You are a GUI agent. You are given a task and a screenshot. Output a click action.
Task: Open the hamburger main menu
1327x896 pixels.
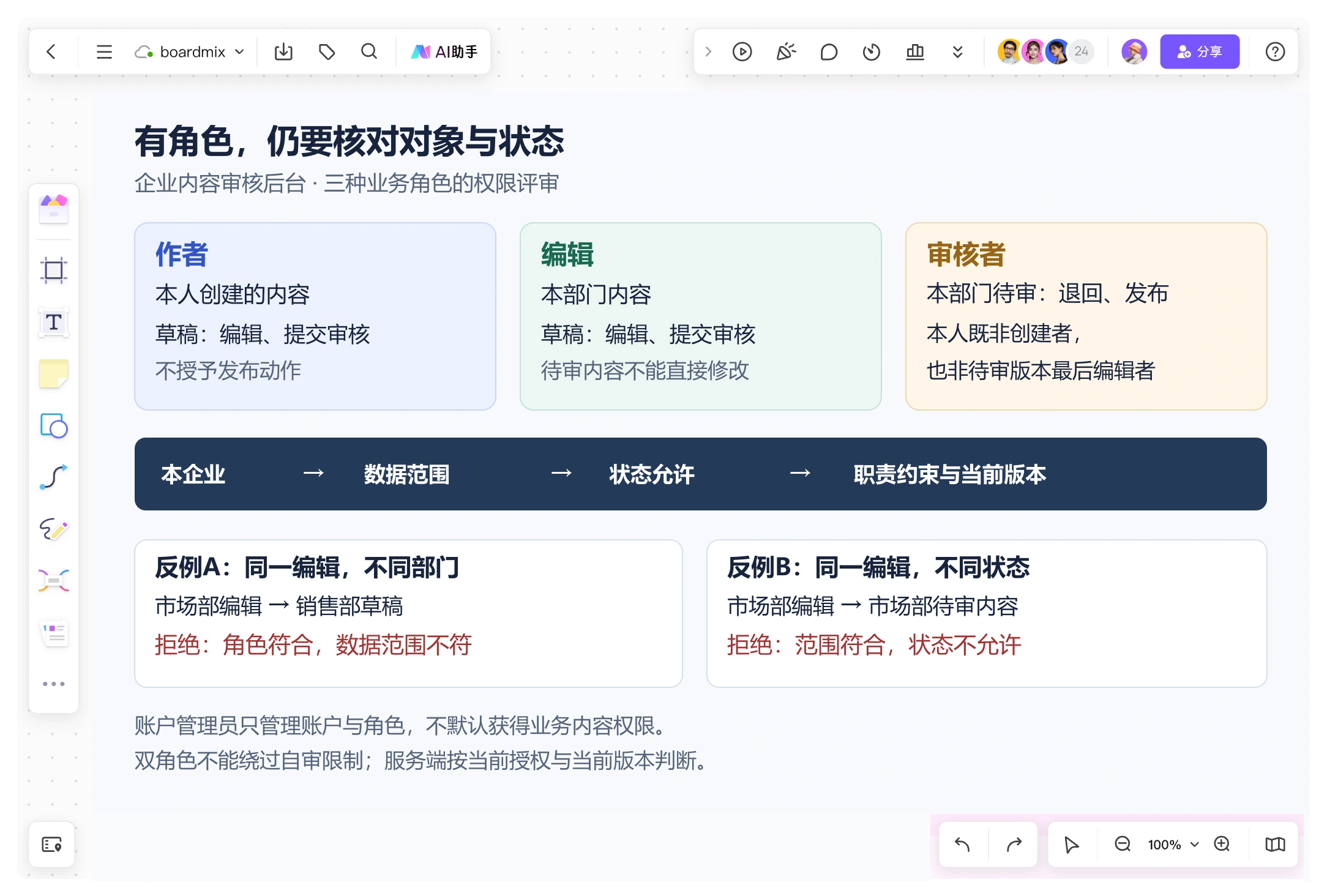click(104, 52)
